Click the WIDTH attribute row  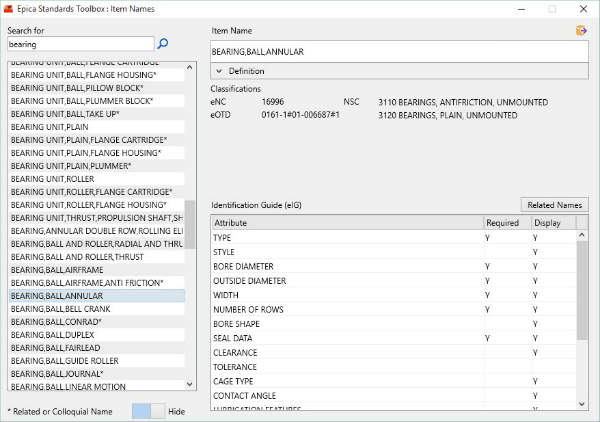pyautogui.click(x=393, y=295)
